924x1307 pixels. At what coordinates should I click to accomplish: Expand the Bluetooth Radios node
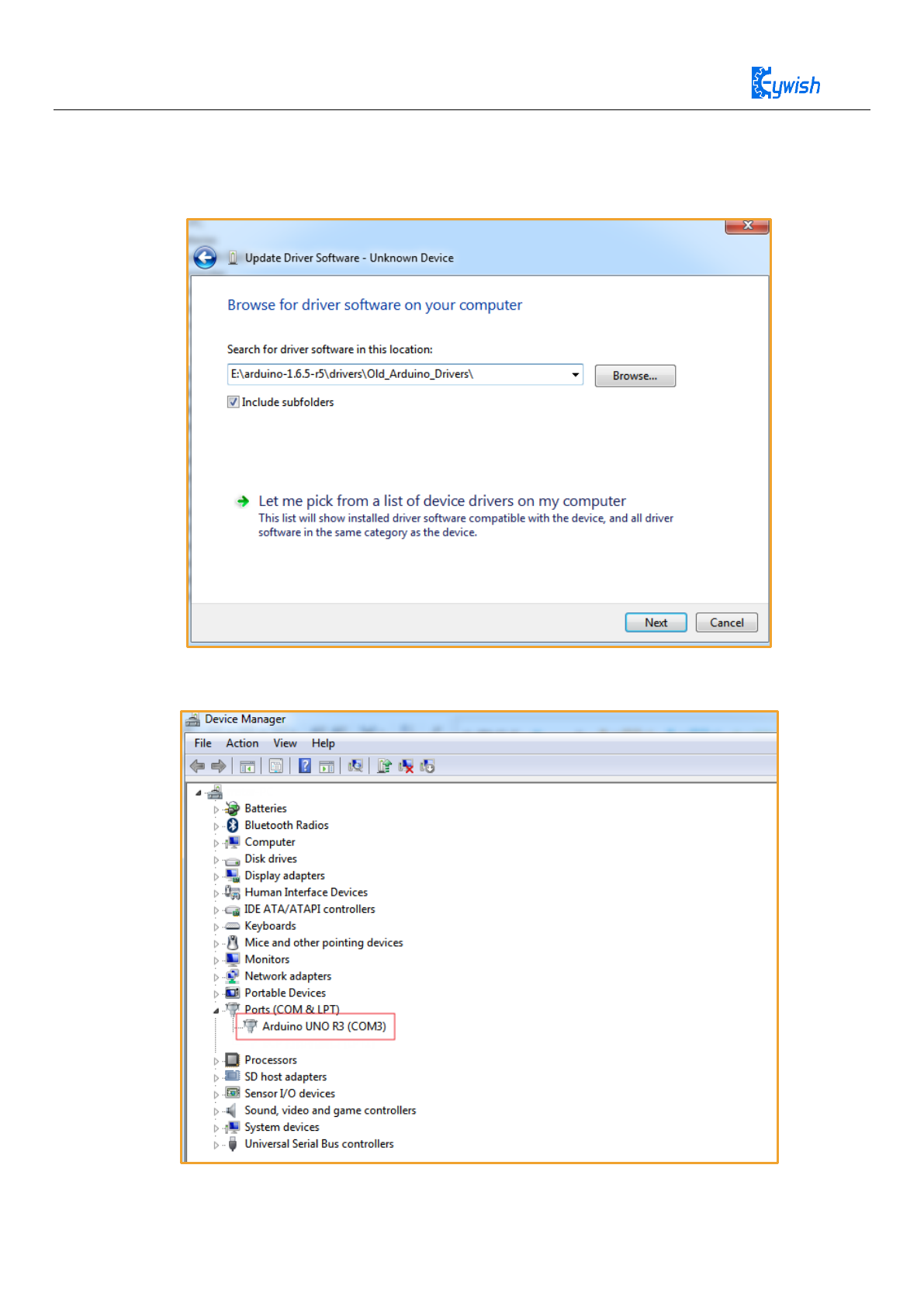[216, 826]
